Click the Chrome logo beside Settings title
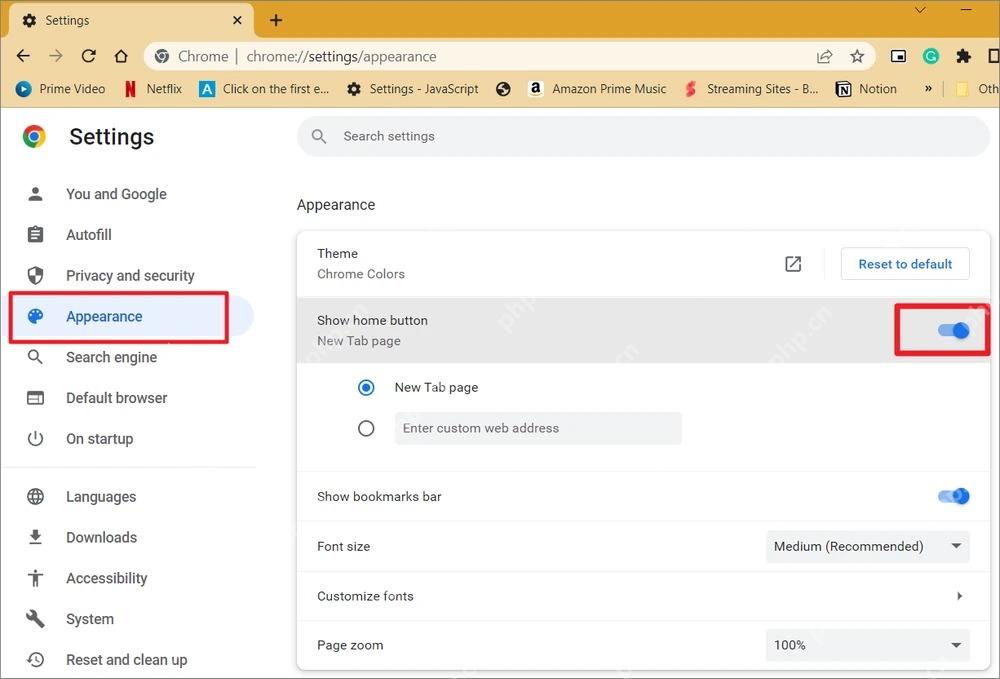Screen dimensions: 1000x679 tap(34, 136)
